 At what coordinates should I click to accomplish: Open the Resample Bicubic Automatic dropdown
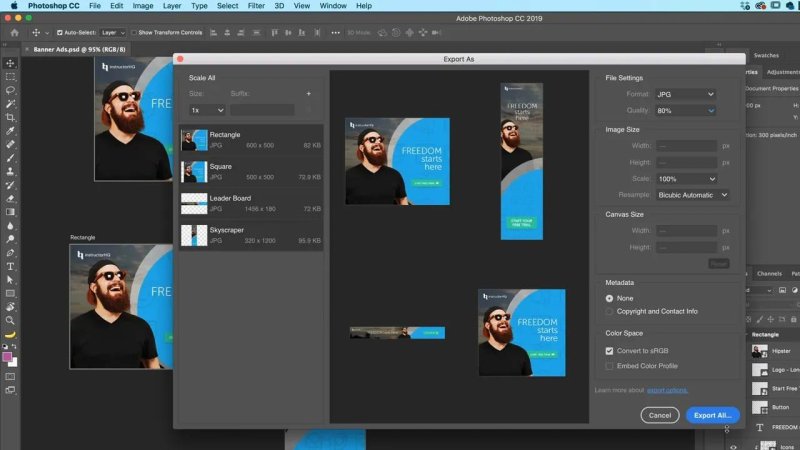692,195
